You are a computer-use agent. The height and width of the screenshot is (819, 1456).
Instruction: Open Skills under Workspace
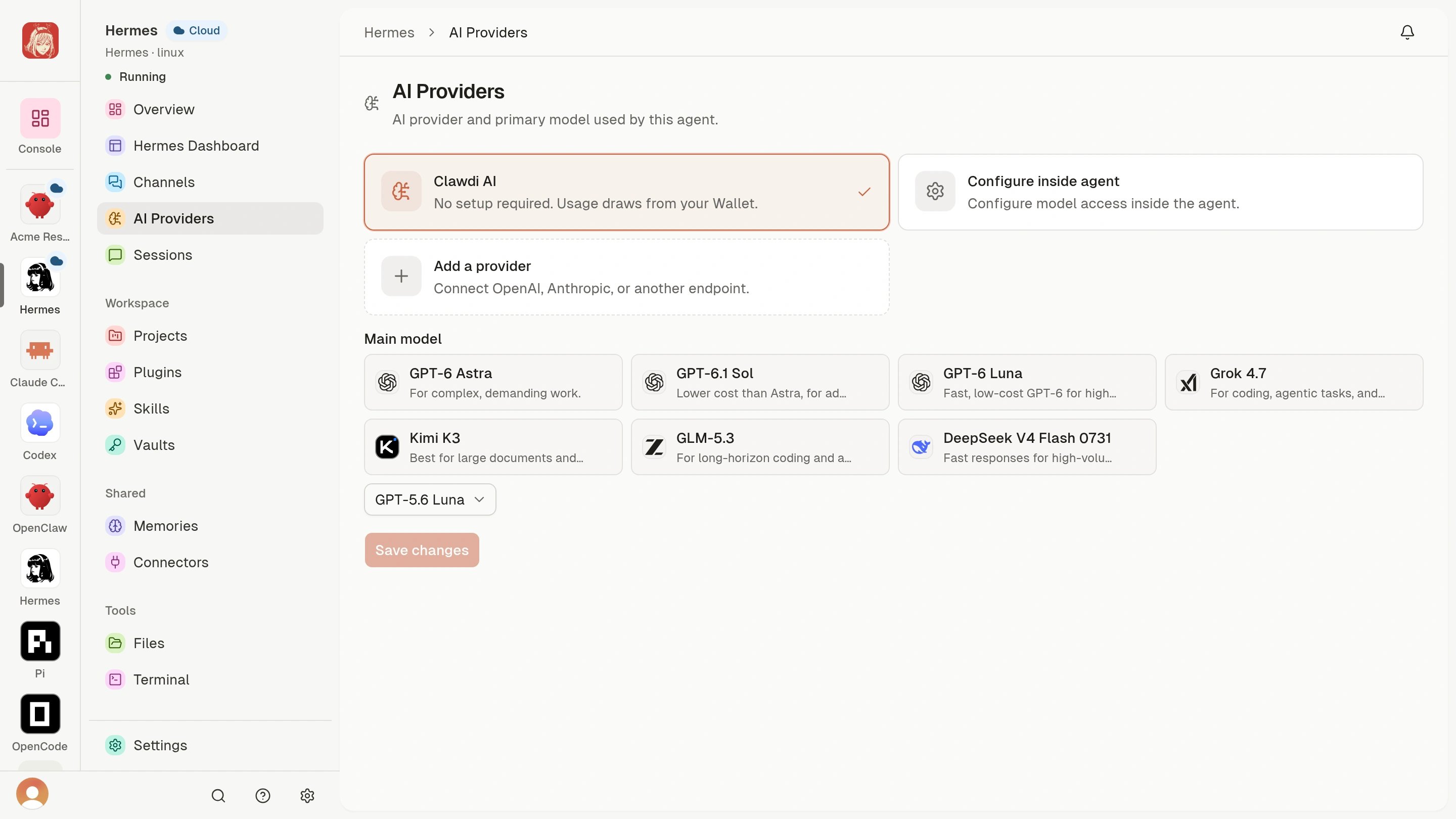[x=210, y=408]
